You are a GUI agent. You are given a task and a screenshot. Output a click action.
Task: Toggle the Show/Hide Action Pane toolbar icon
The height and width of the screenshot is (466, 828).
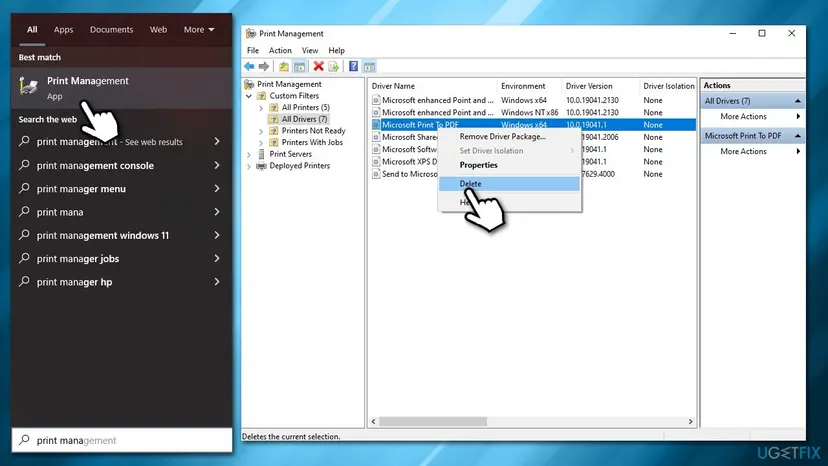(369, 67)
